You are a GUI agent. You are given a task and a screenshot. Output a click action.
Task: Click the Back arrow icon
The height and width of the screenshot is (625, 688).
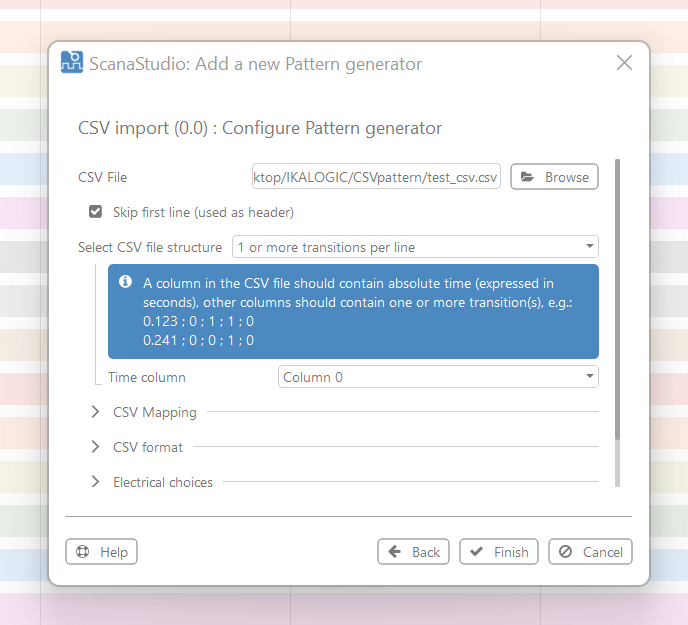[395, 552]
